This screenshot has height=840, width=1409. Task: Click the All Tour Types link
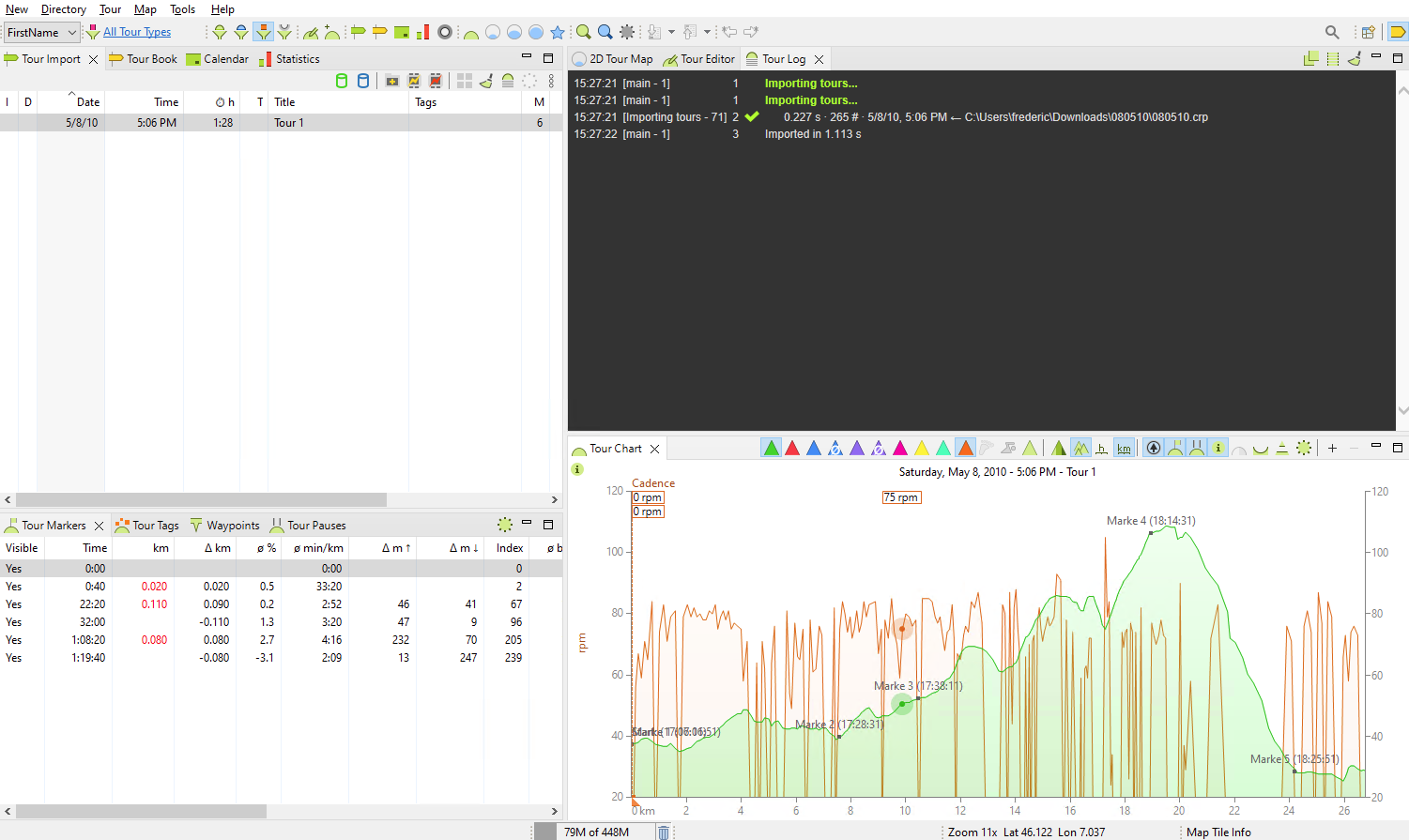[x=135, y=31]
